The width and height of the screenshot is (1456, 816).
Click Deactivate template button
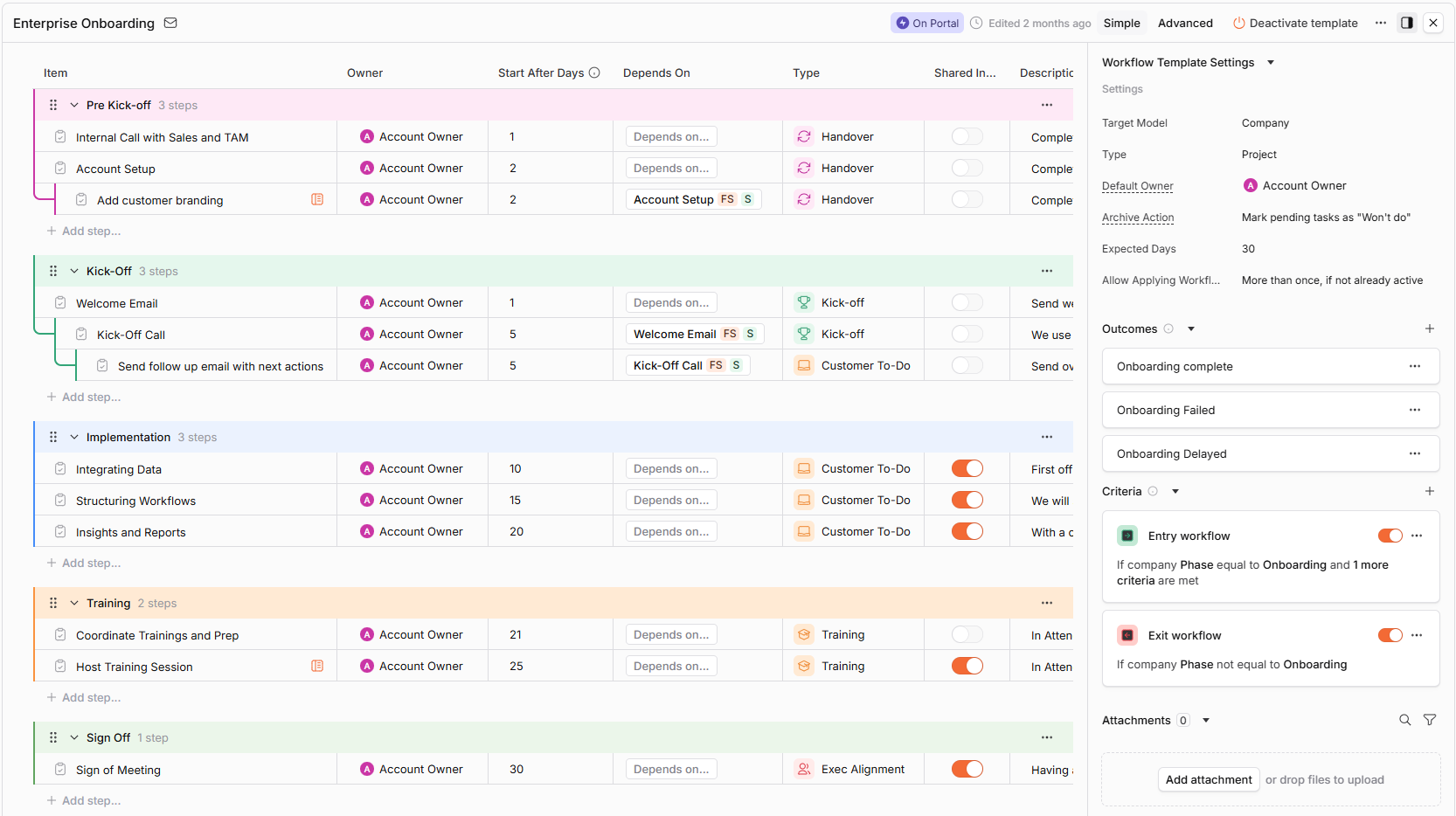(x=1295, y=23)
